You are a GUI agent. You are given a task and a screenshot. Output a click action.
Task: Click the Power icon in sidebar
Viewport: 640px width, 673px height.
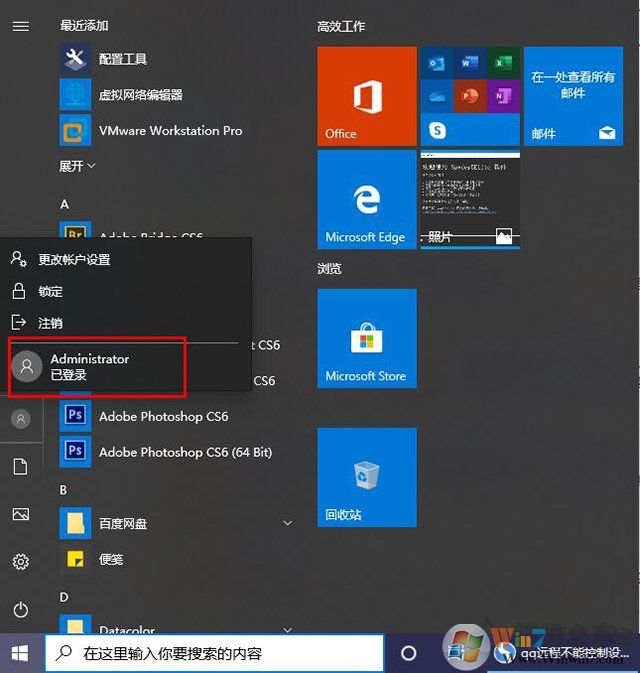click(21, 609)
